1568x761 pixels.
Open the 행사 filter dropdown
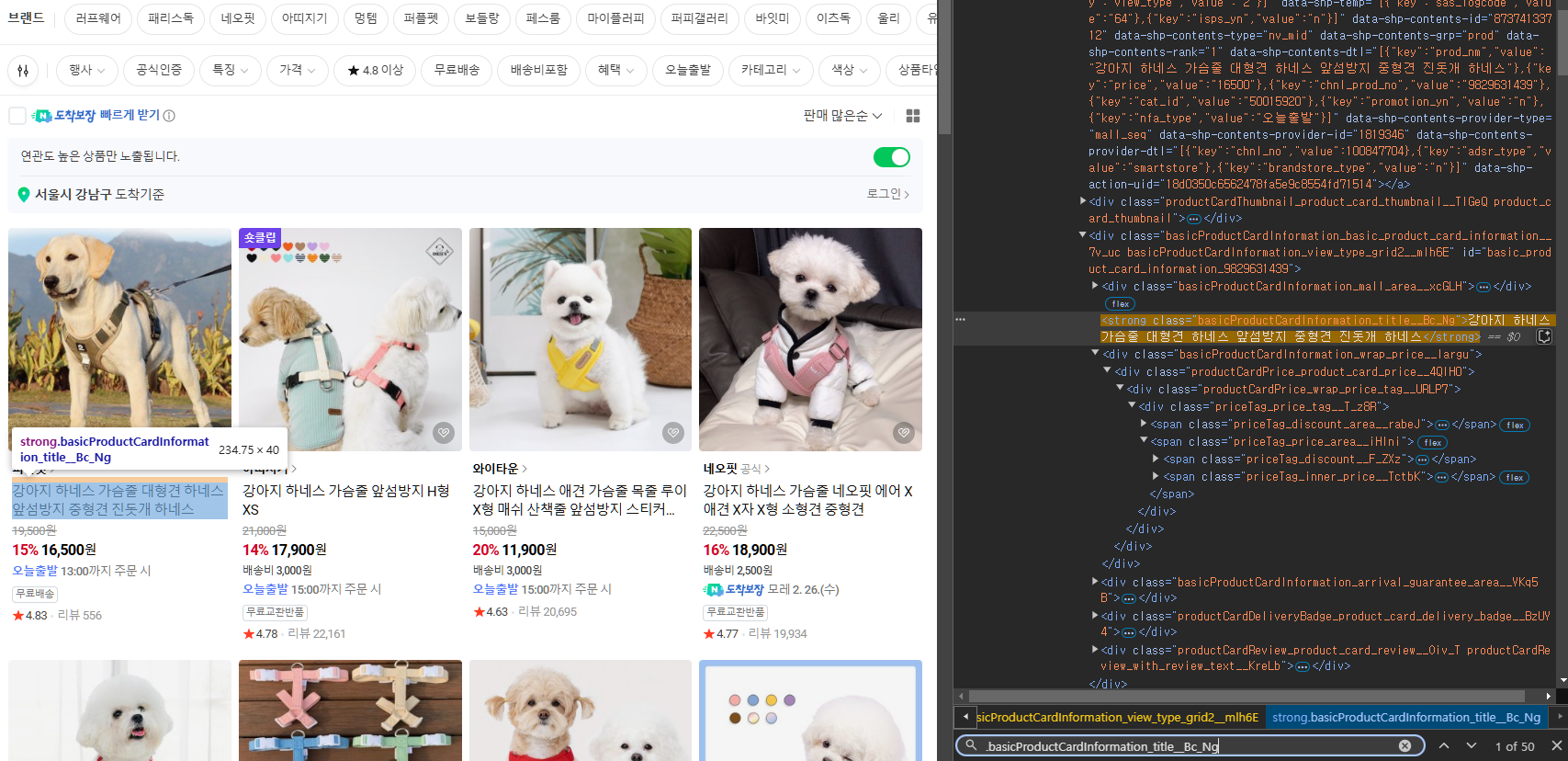tap(87, 70)
